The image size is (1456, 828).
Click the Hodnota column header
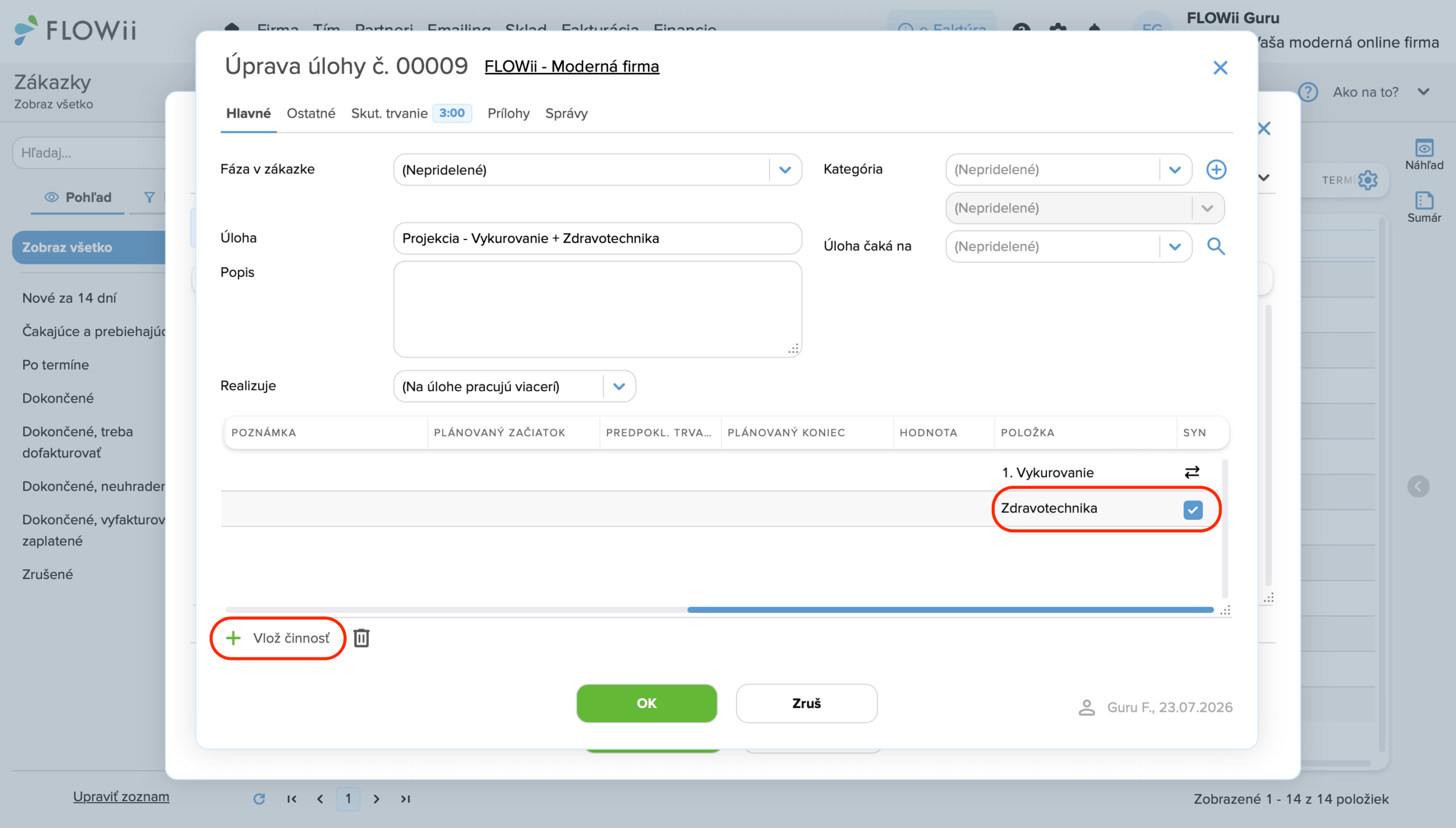tap(944, 433)
